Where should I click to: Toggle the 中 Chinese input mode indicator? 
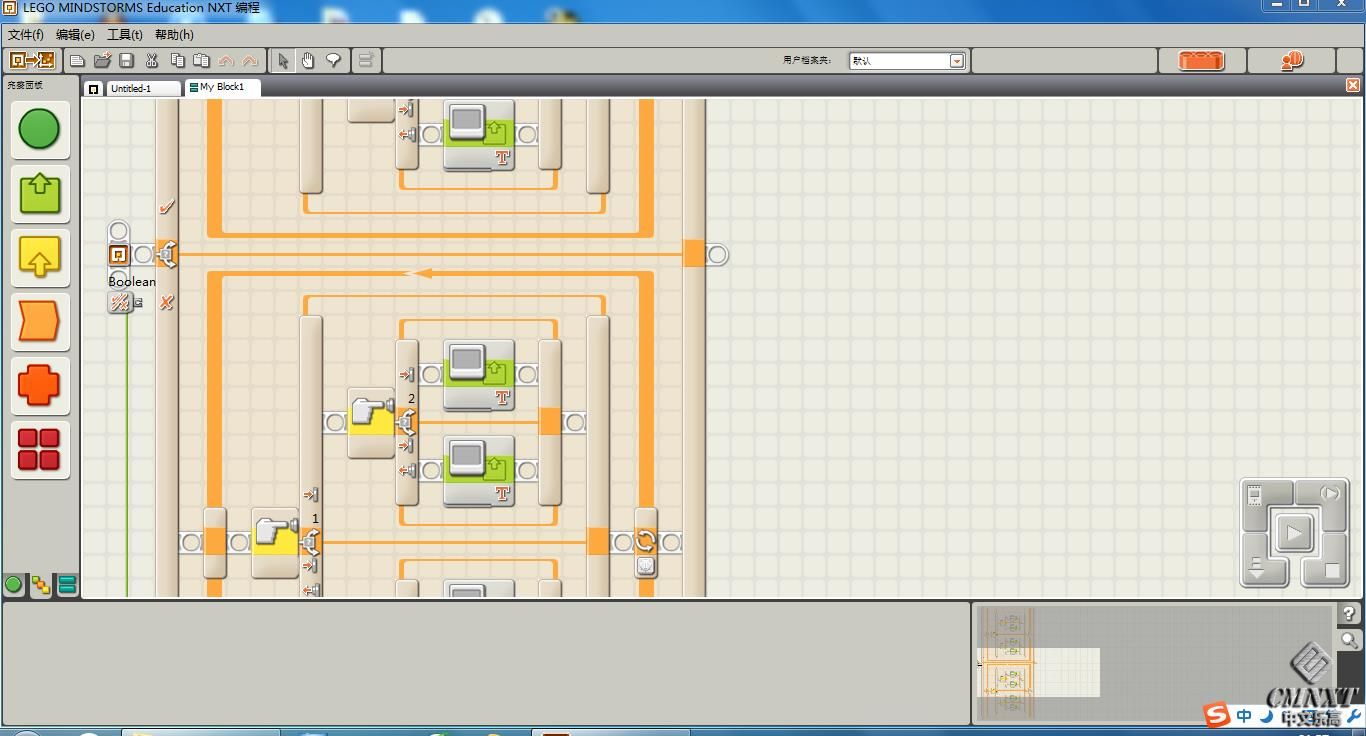[x=1244, y=716]
